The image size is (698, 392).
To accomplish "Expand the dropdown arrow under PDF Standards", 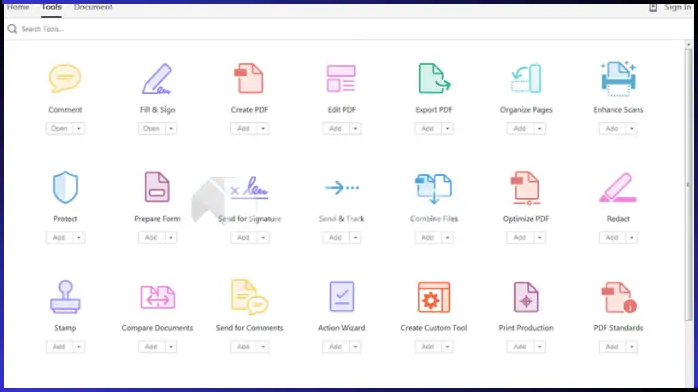I will point(632,347).
